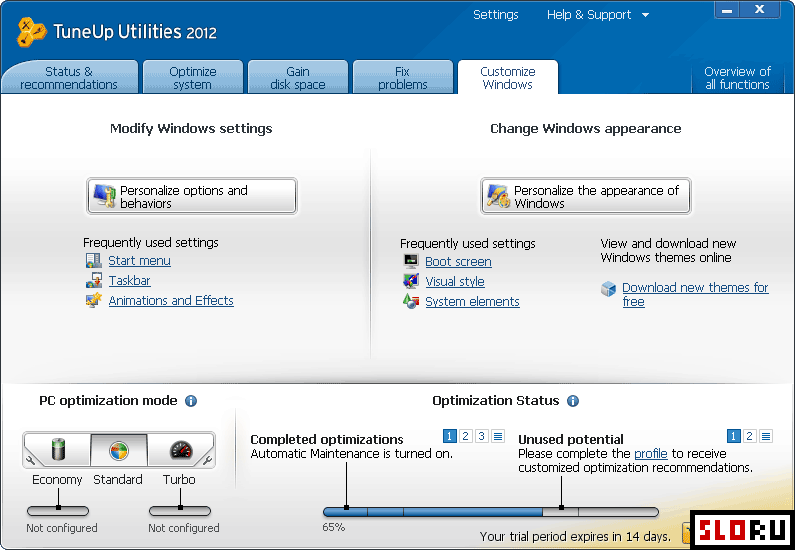This screenshot has width=795, height=550.
Task: Select Standard optimization mode
Action: click(x=119, y=450)
